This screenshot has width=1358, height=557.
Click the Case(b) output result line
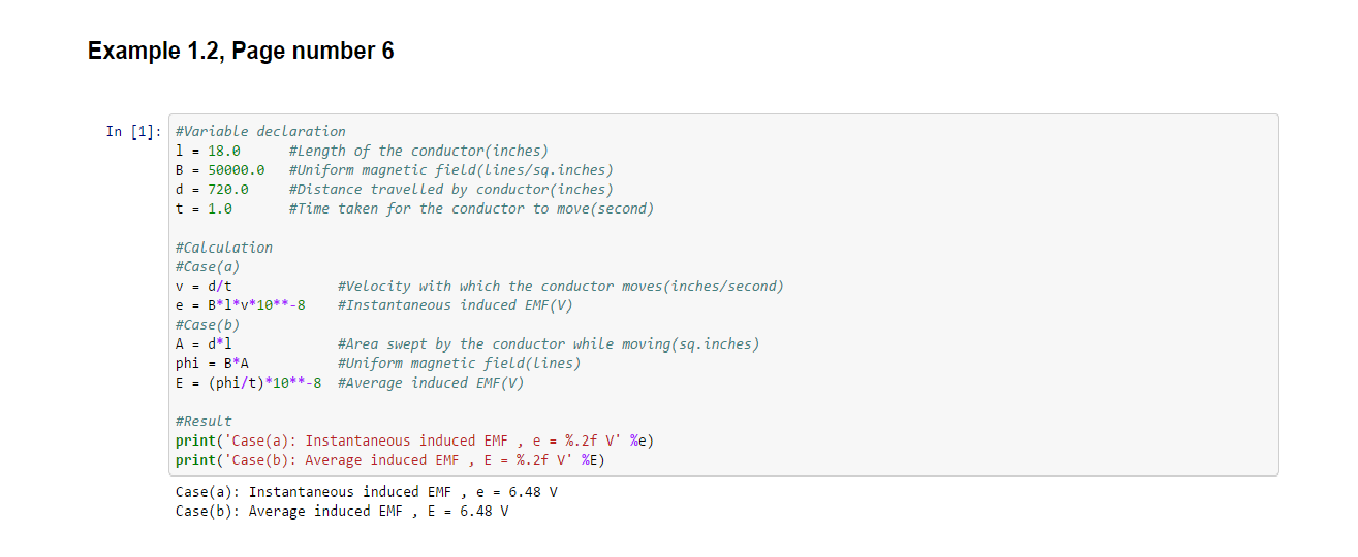341,511
